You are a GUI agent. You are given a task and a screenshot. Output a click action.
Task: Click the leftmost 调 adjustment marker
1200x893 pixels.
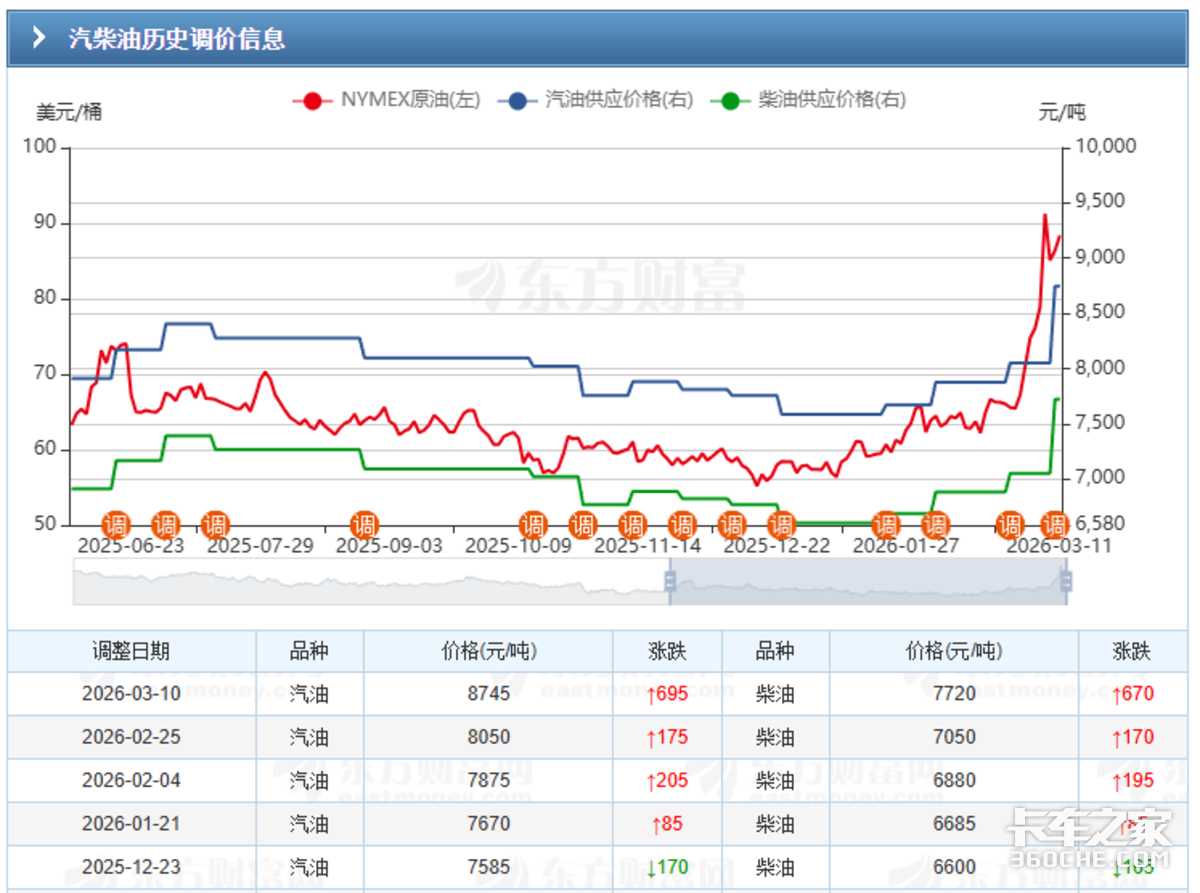point(115,524)
